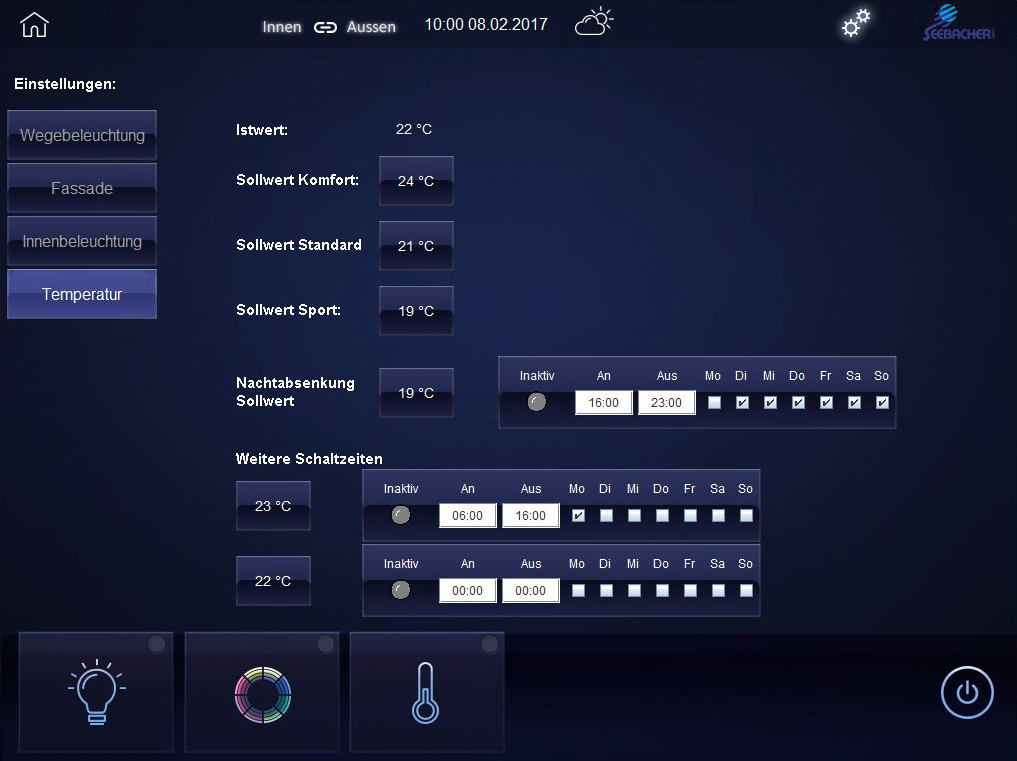
Task: Open the weather cloud-sun icon
Action: (594, 23)
